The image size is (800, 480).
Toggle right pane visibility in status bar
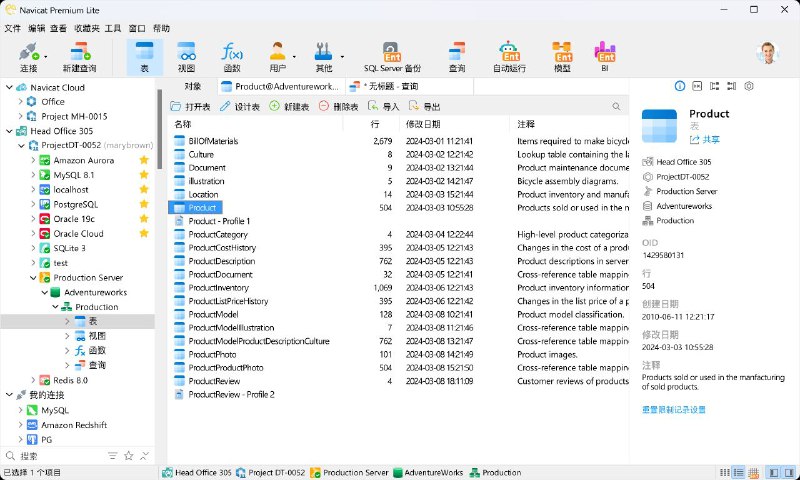(789, 473)
